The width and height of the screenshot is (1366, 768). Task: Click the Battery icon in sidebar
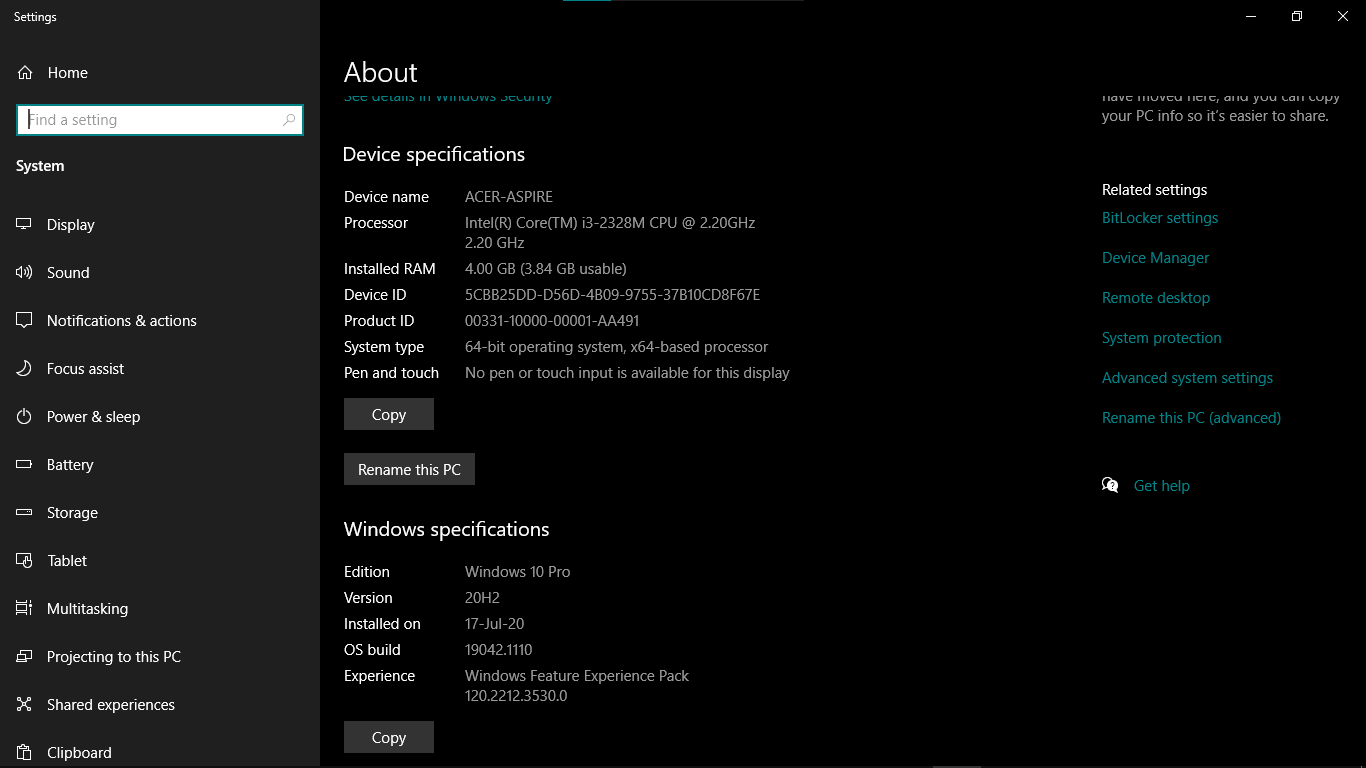[x=25, y=464]
